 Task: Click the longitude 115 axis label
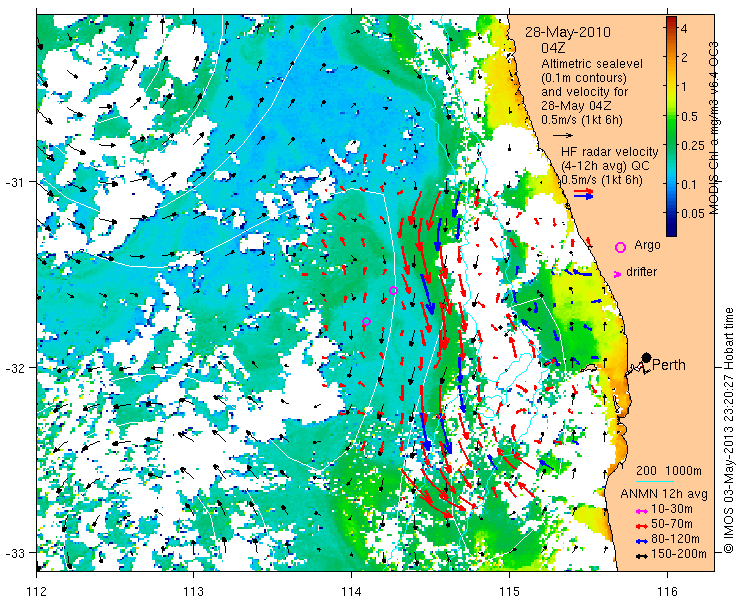tap(509, 590)
